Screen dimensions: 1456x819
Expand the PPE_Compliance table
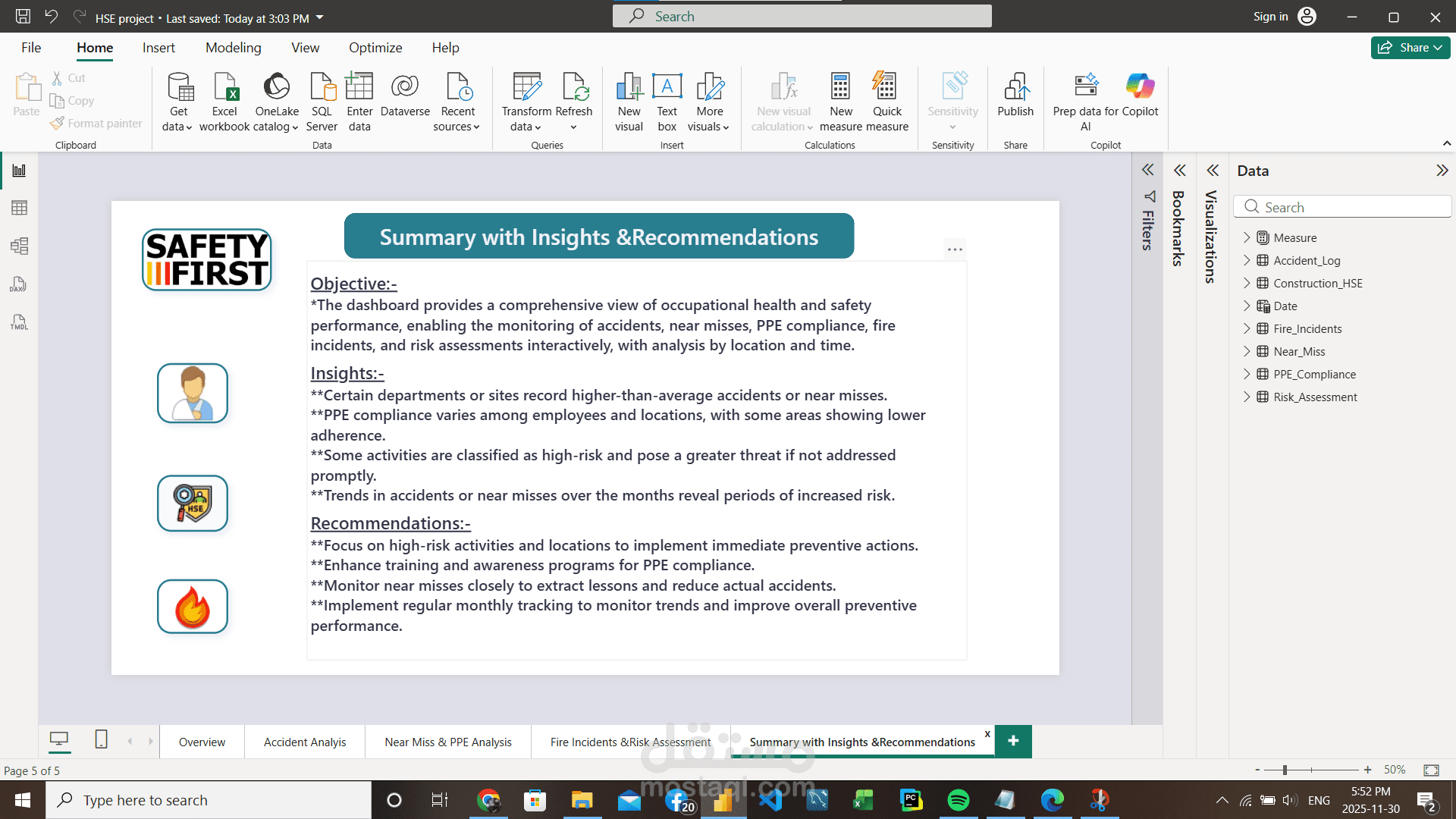pos(1247,374)
